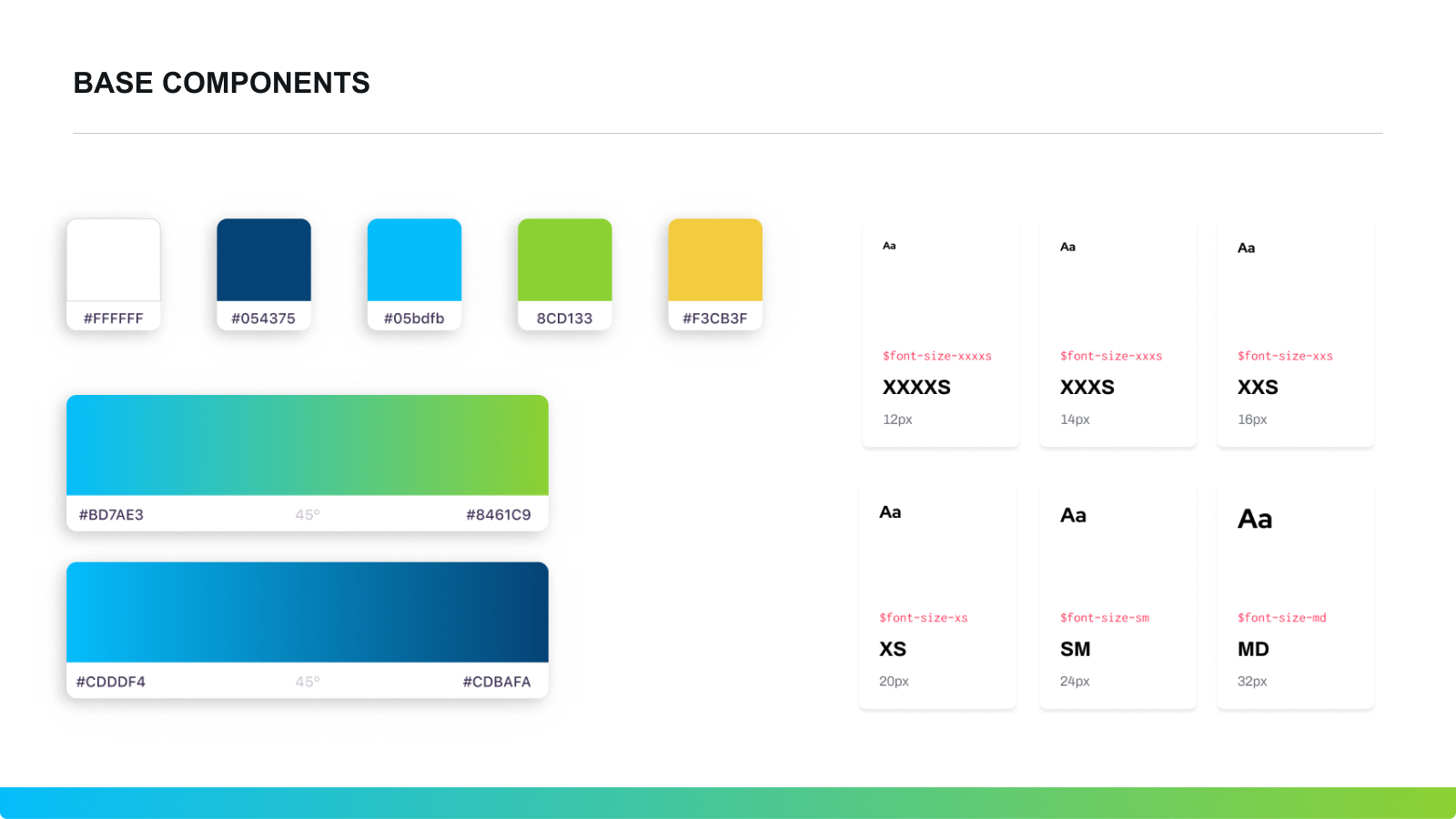Click the Aa sample in XS card
This screenshot has height=819, width=1456.
[890, 512]
